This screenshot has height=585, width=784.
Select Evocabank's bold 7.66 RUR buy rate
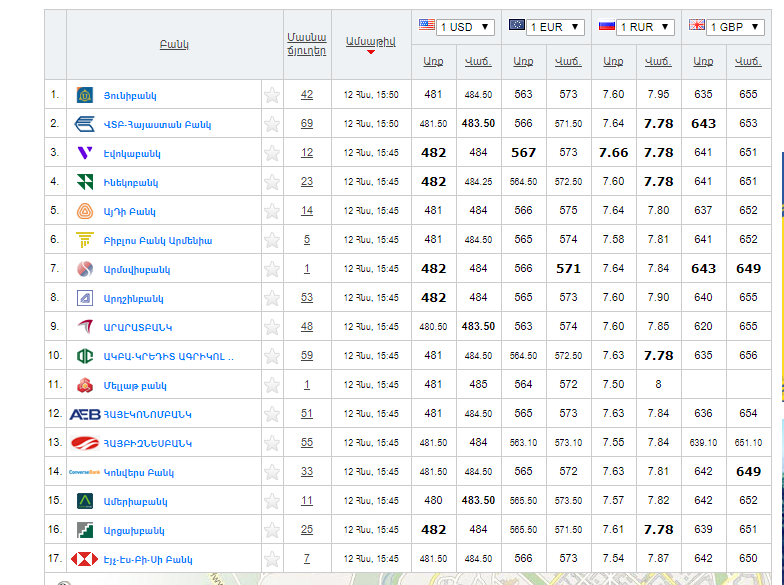(614, 153)
